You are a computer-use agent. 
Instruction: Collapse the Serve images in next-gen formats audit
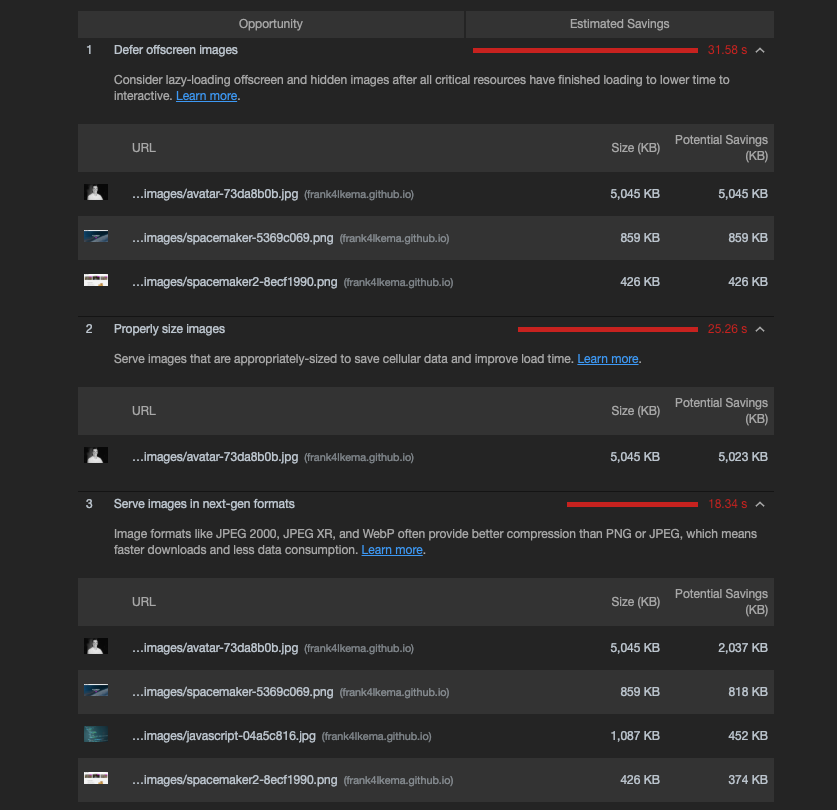(759, 504)
